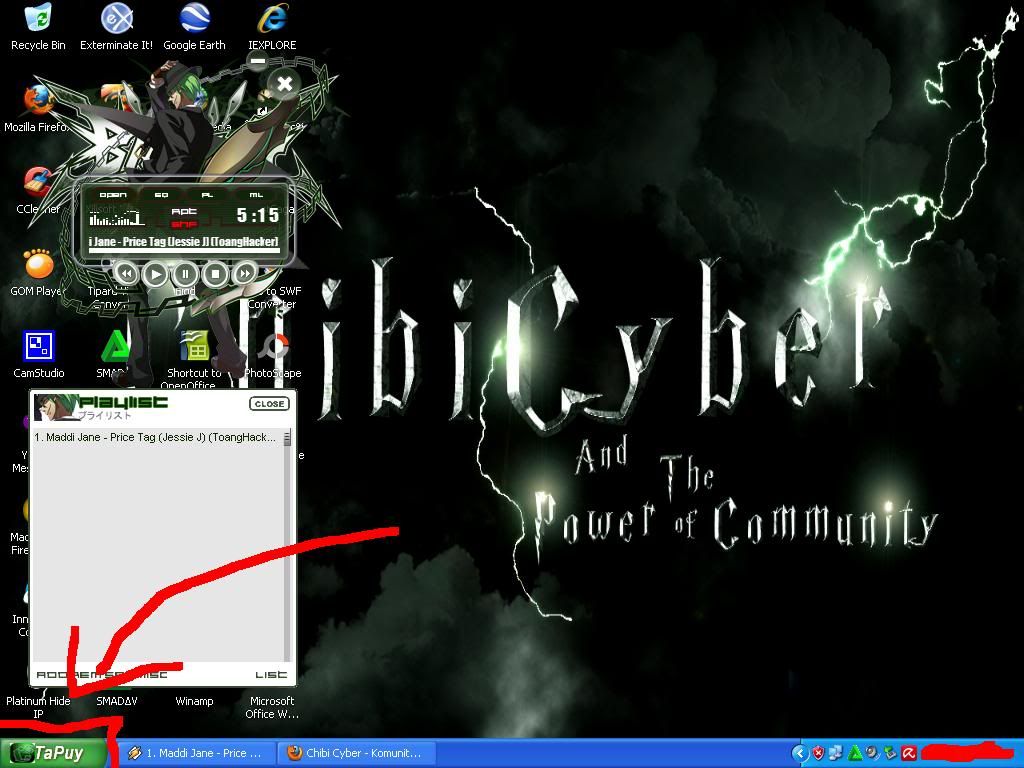Screen dimensions: 1024x768
Task: Click the scrolling Price Tag song title
Action: (184, 241)
